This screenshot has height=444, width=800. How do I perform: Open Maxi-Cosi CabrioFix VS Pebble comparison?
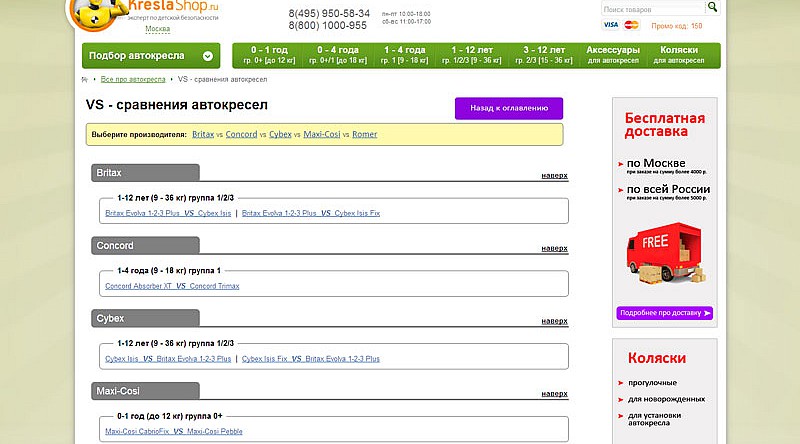tap(173, 432)
